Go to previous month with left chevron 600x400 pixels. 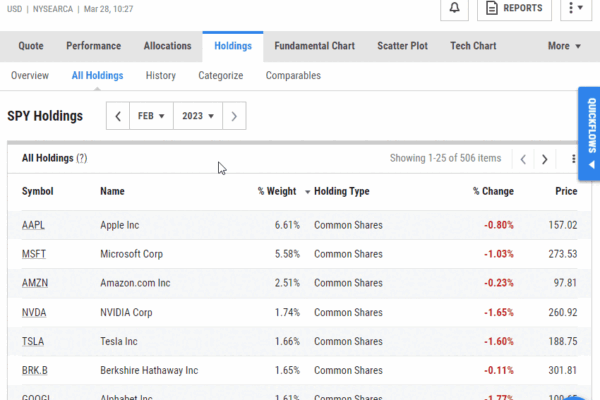click(118, 116)
